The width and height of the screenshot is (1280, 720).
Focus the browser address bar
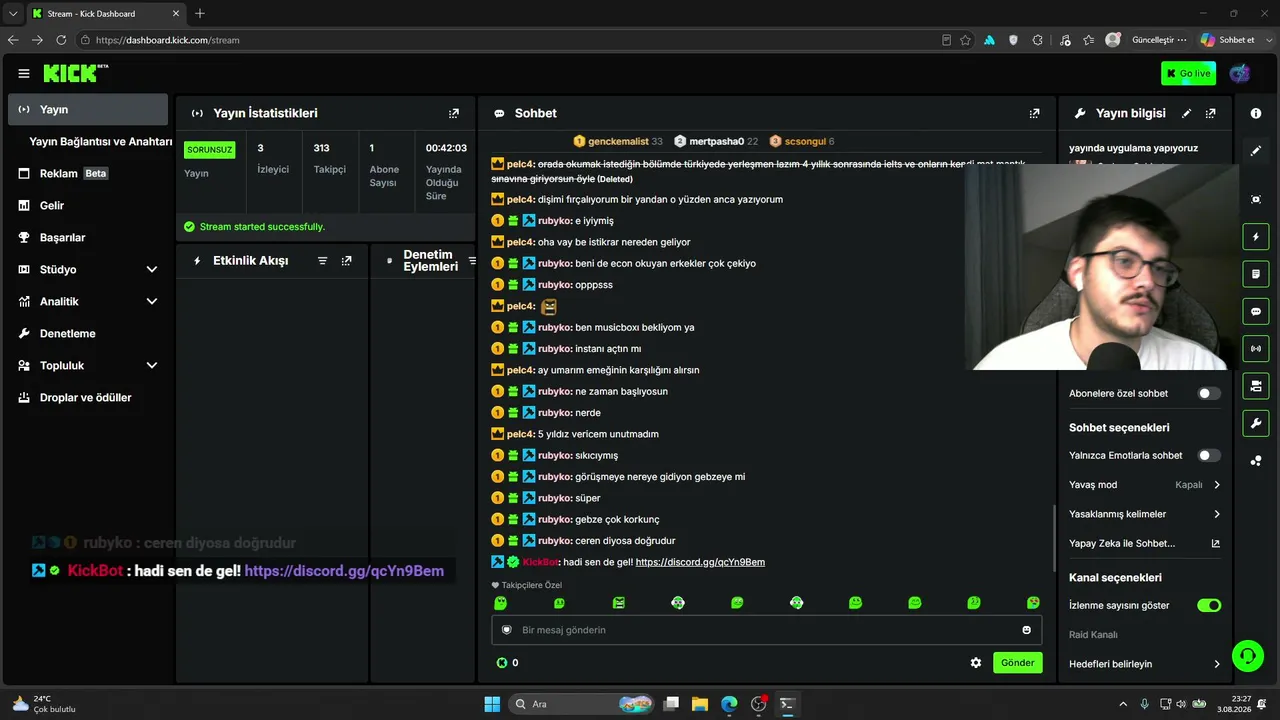click(x=510, y=40)
